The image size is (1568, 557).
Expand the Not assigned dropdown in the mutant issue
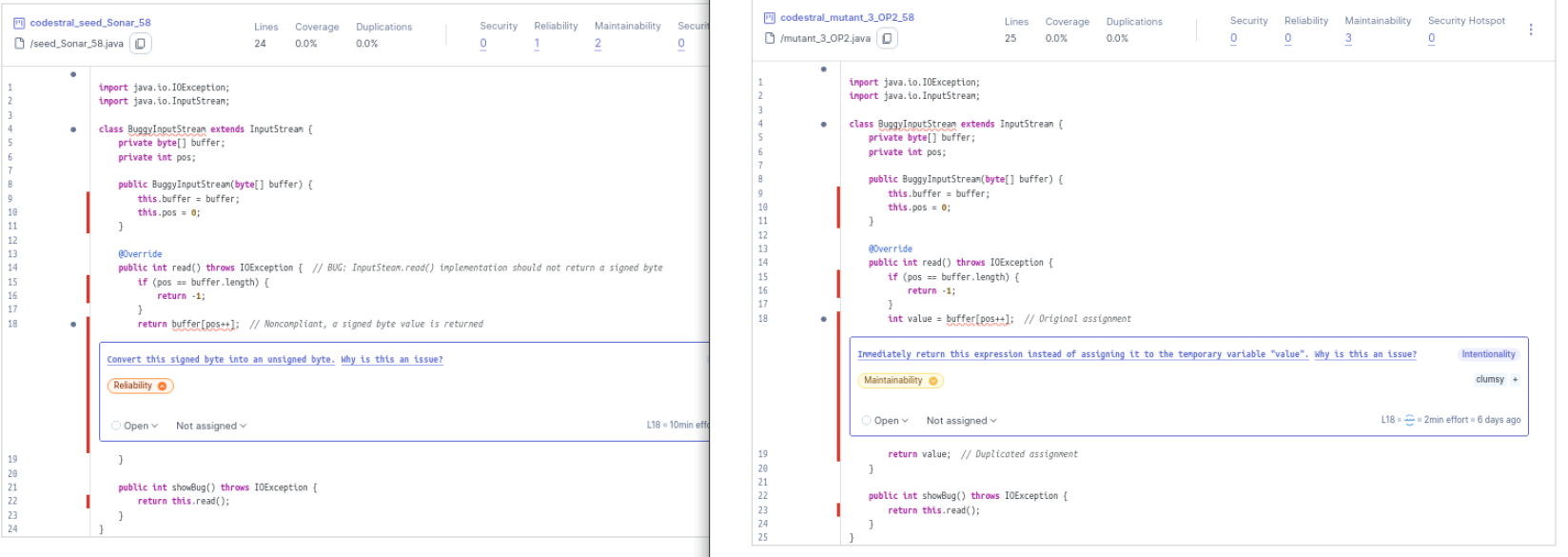pos(962,421)
